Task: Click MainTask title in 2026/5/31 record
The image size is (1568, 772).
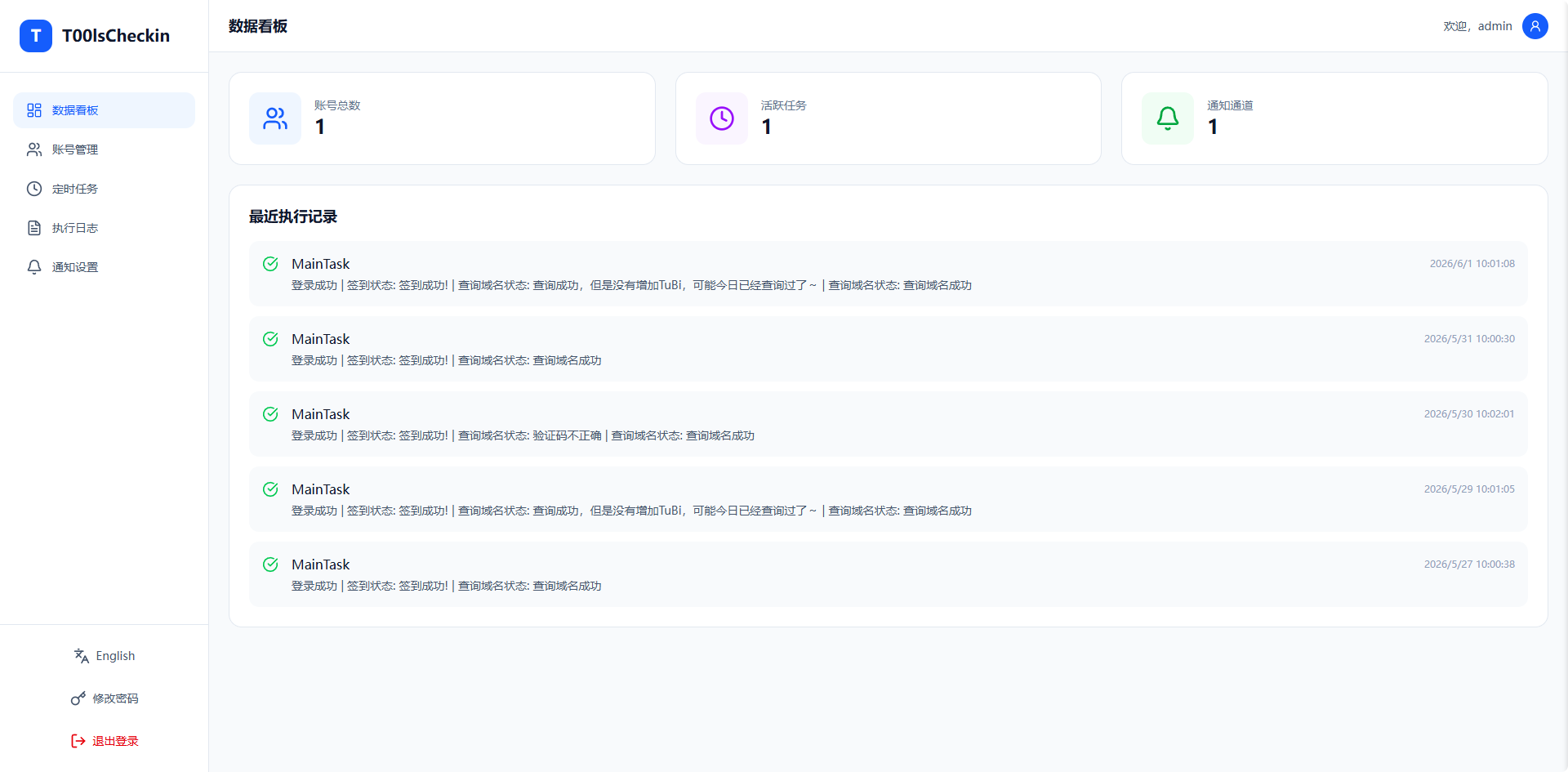Action: (x=321, y=339)
